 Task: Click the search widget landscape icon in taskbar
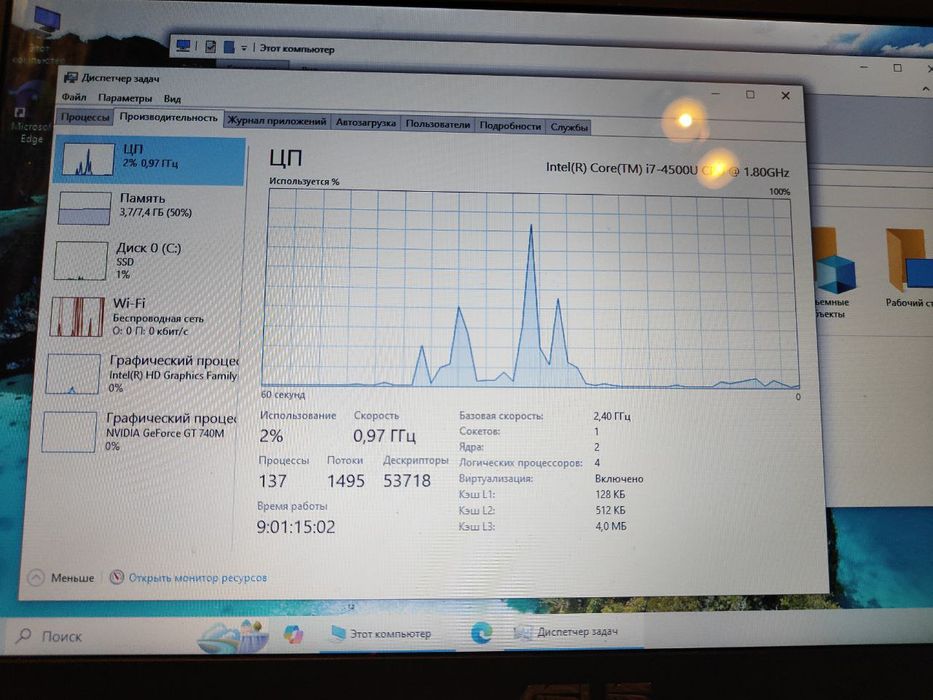coord(233,636)
